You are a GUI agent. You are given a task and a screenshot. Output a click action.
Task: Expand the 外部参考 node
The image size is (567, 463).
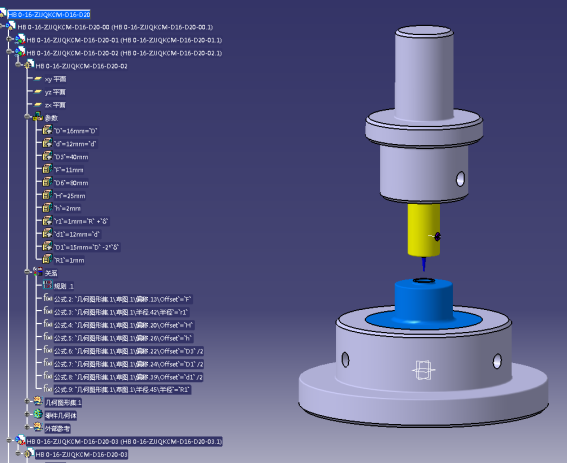(27, 427)
